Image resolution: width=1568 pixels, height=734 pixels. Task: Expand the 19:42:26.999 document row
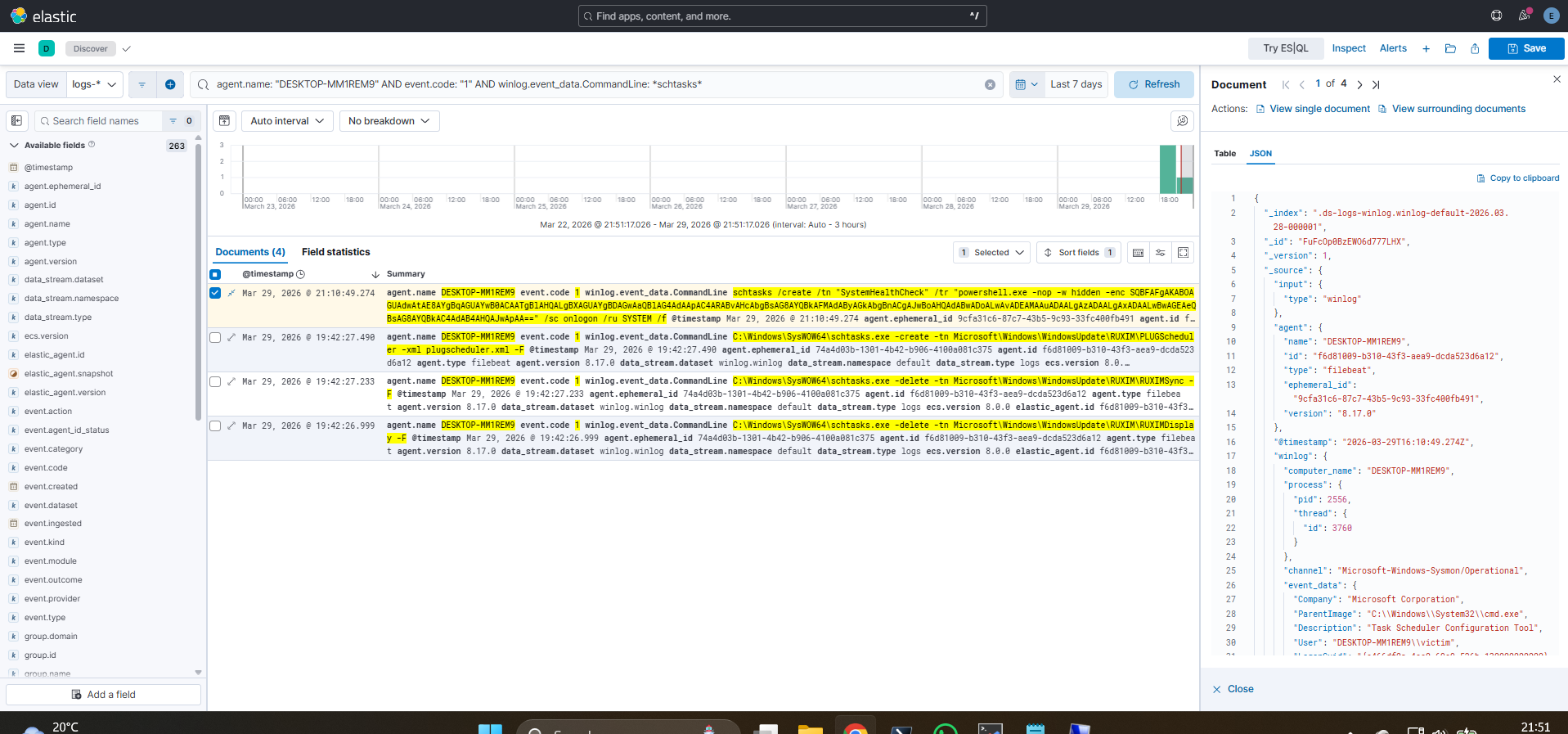[x=231, y=426]
